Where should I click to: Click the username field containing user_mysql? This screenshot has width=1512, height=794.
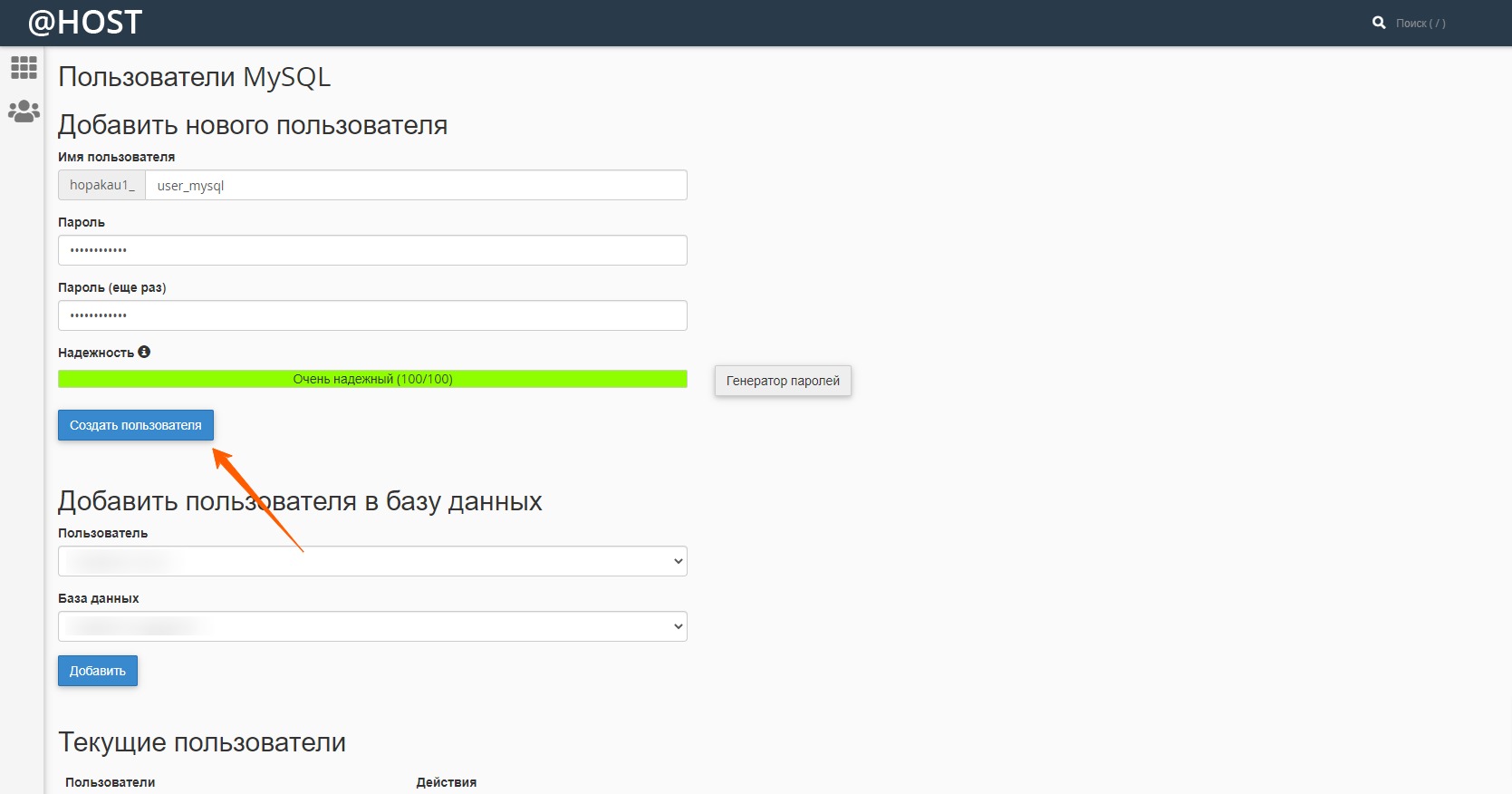pos(416,185)
